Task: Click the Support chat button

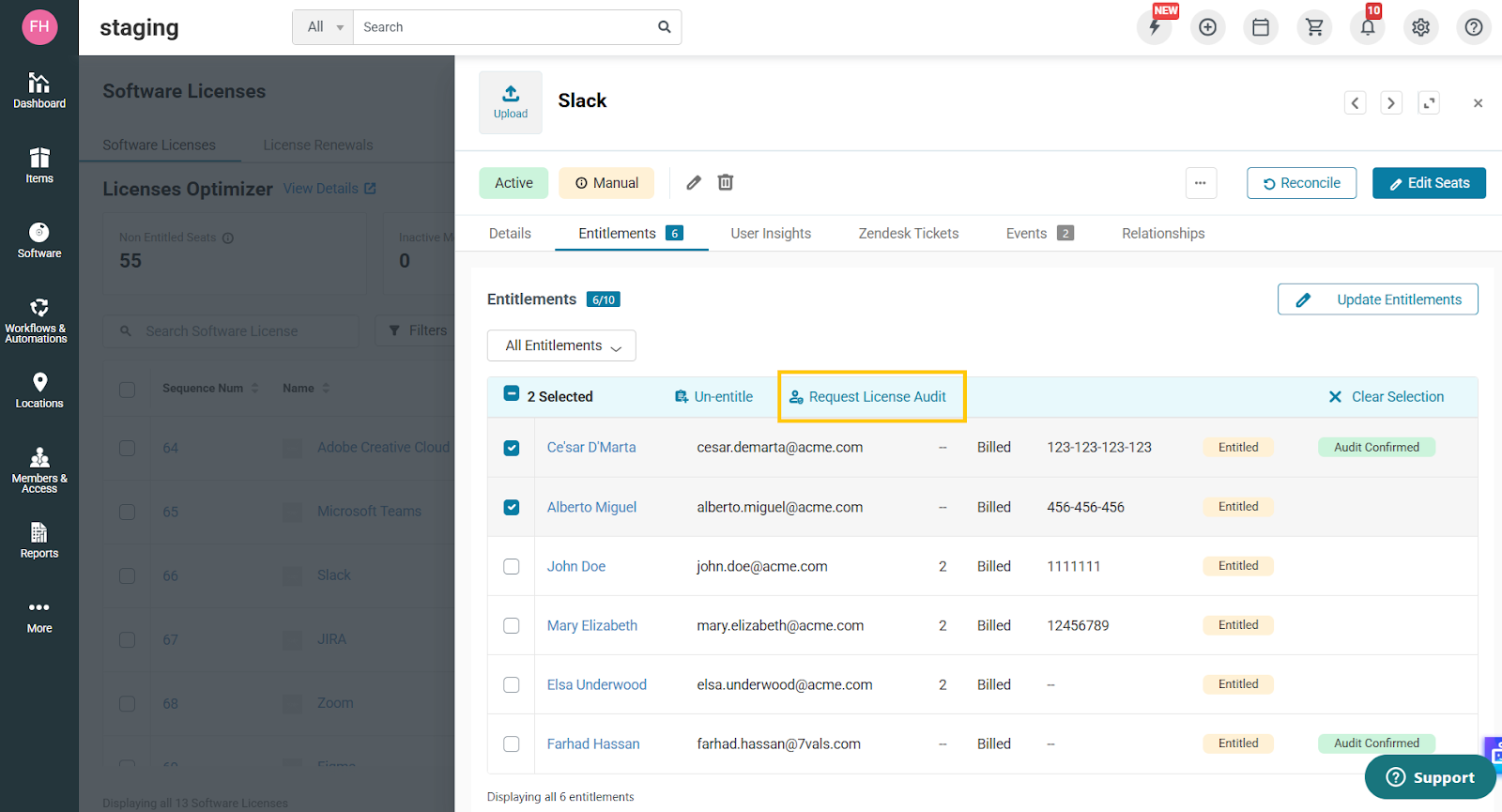Action: click(x=1430, y=777)
